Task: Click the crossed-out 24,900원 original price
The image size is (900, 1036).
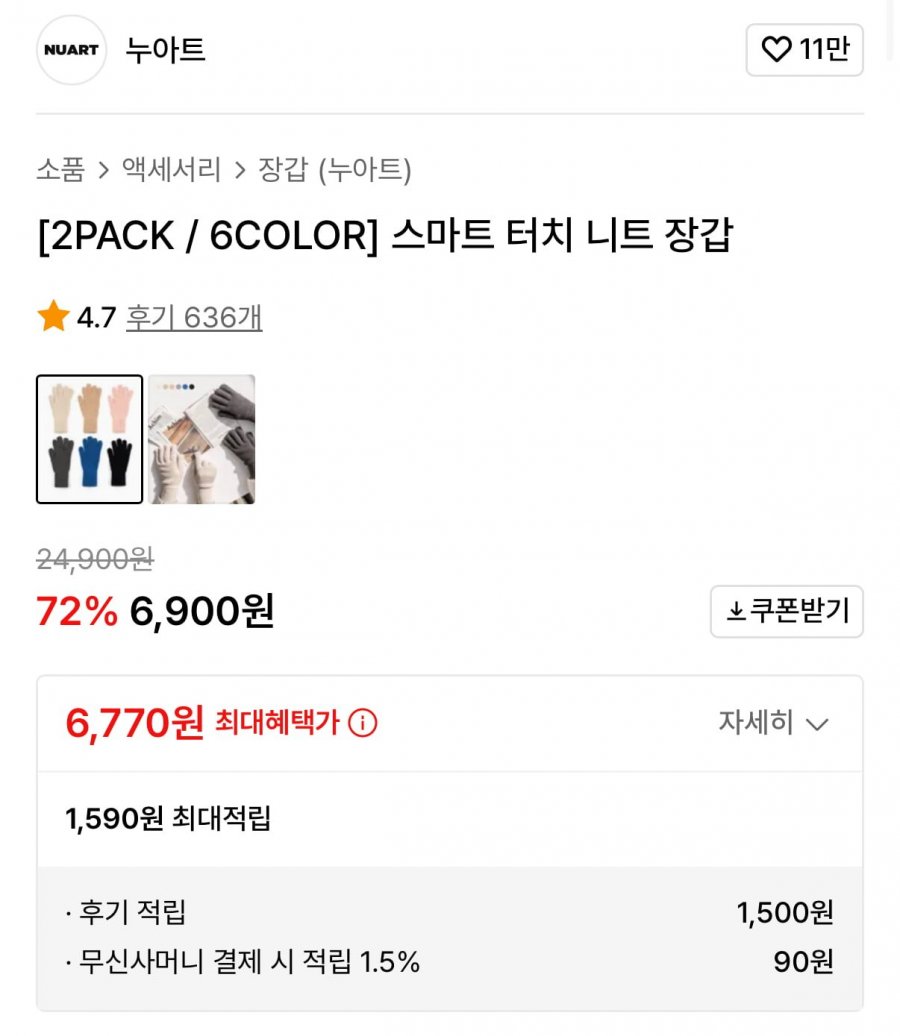Action: click(95, 559)
